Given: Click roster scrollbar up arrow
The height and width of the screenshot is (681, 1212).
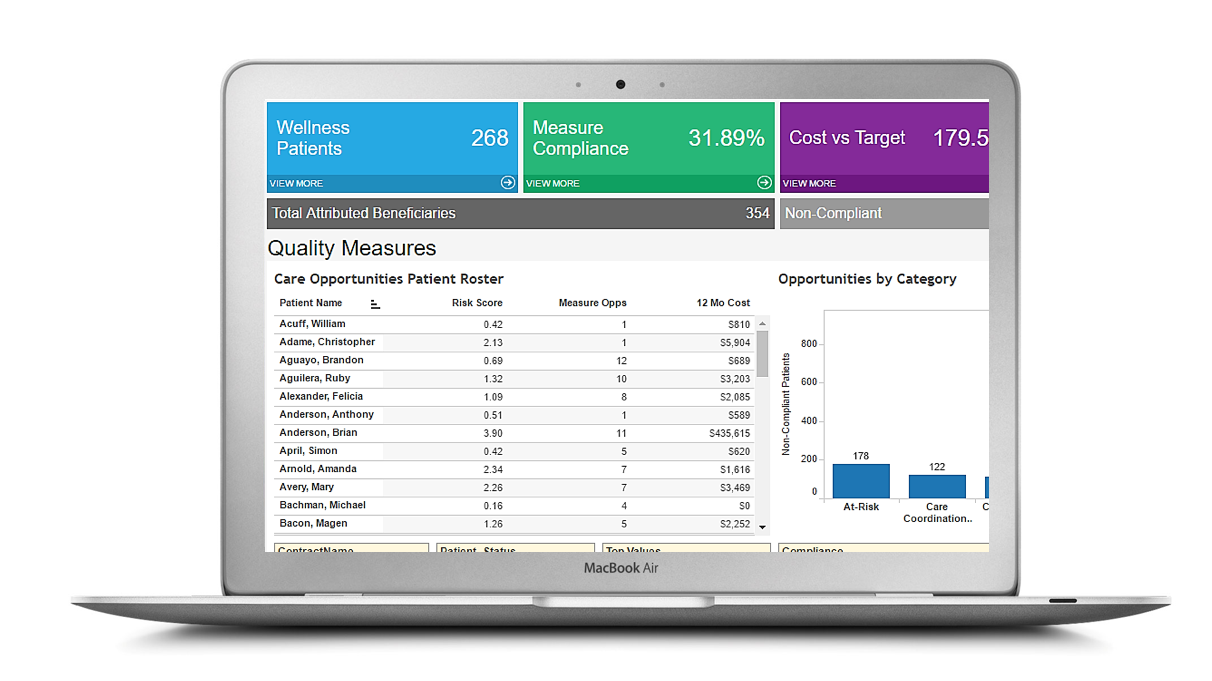Looking at the screenshot, I should pyautogui.click(x=763, y=323).
